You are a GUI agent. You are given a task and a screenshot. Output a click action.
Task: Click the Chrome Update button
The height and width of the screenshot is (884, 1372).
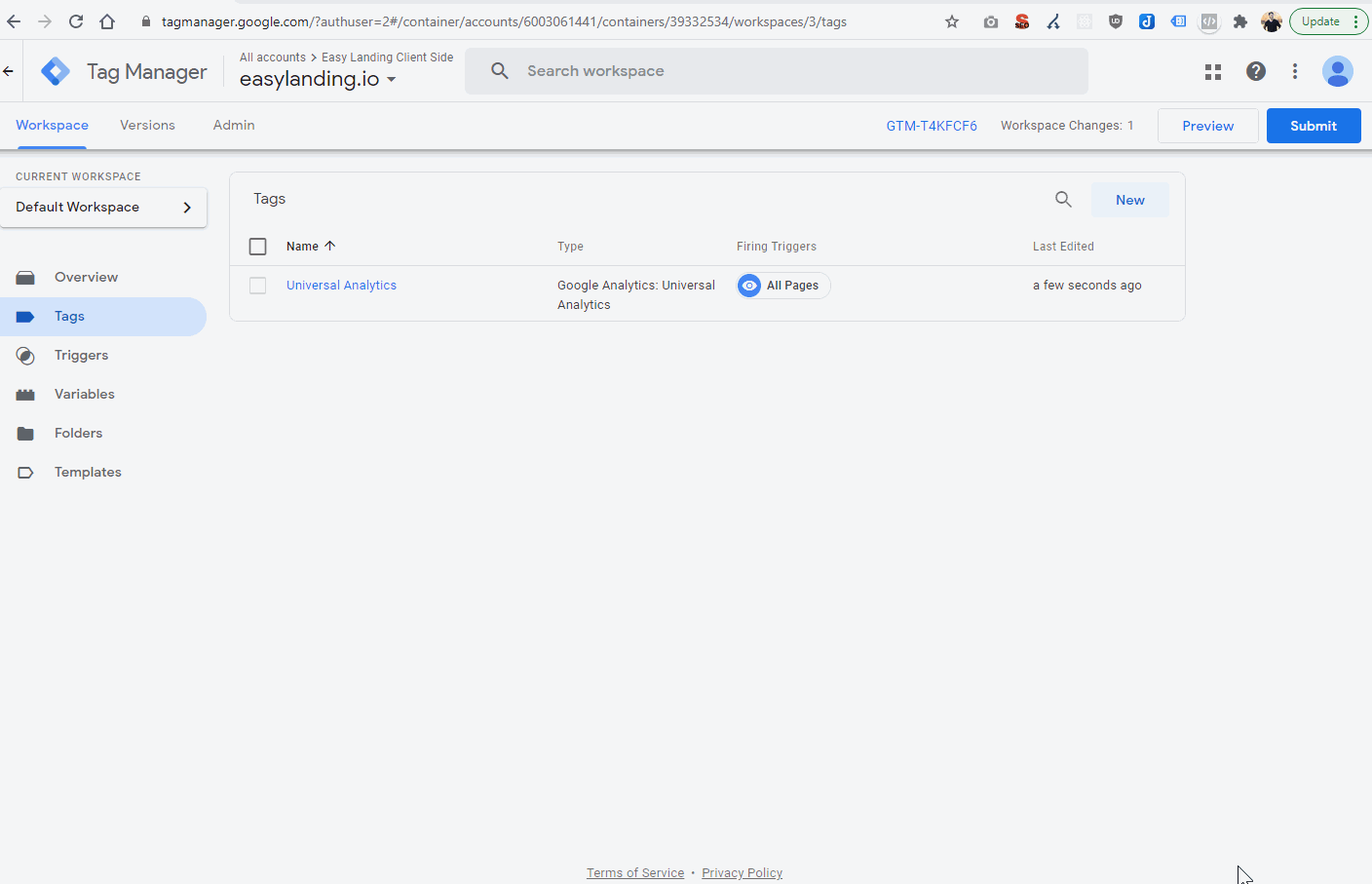click(x=1329, y=21)
